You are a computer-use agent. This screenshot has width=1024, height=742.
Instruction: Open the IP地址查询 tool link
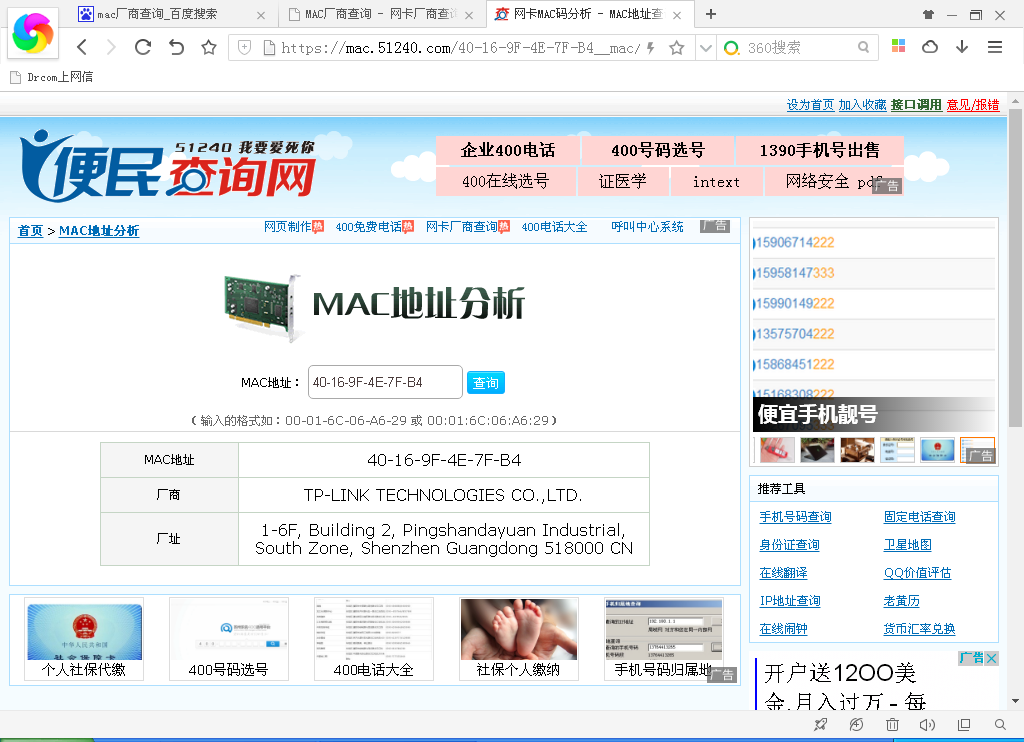790,601
